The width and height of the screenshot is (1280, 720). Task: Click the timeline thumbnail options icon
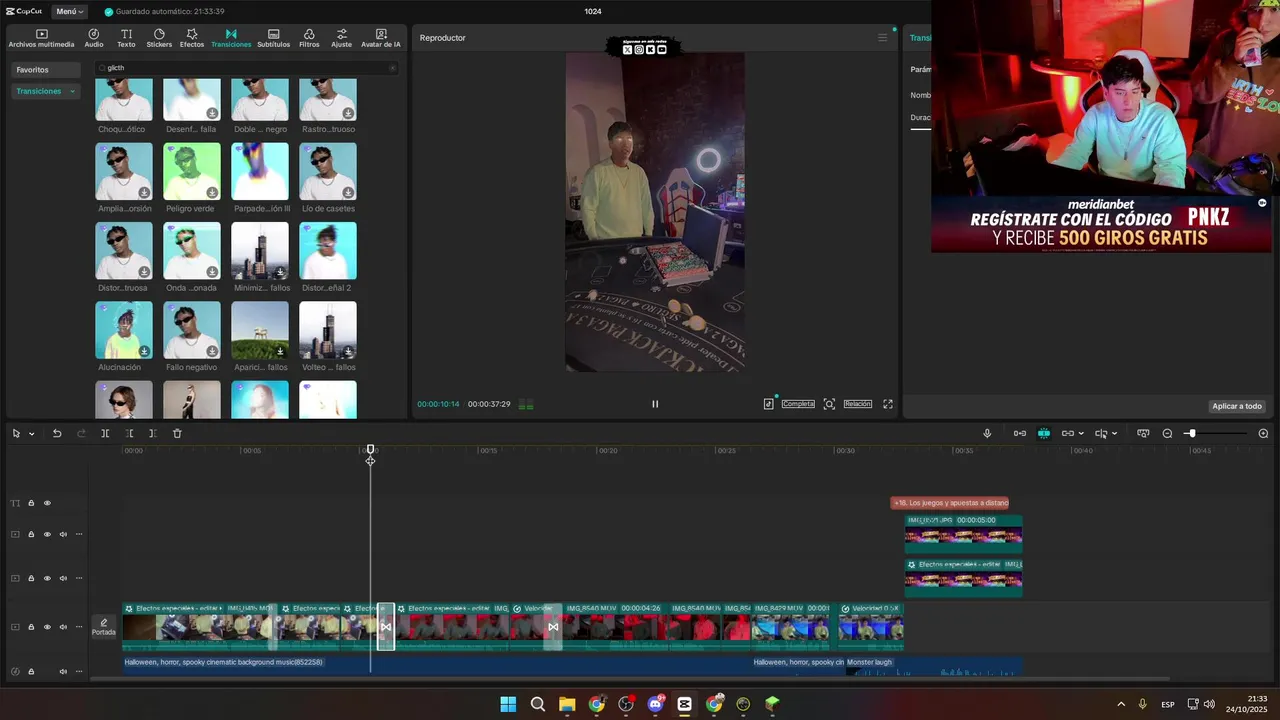click(x=1142, y=433)
